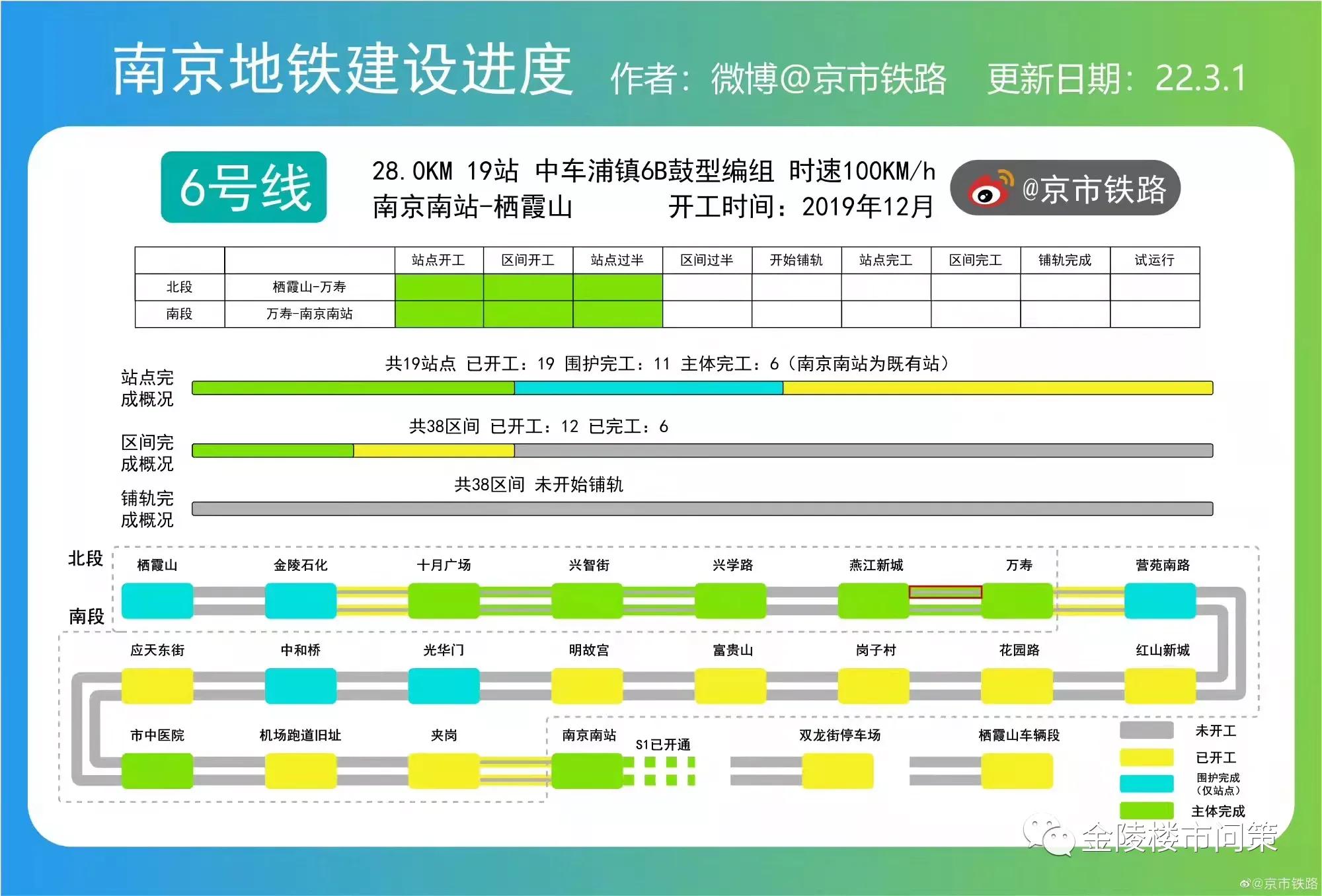Toggle the 区间开工 cell for 南段 row
Image resolution: width=1322 pixels, height=896 pixels.
pos(527,315)
